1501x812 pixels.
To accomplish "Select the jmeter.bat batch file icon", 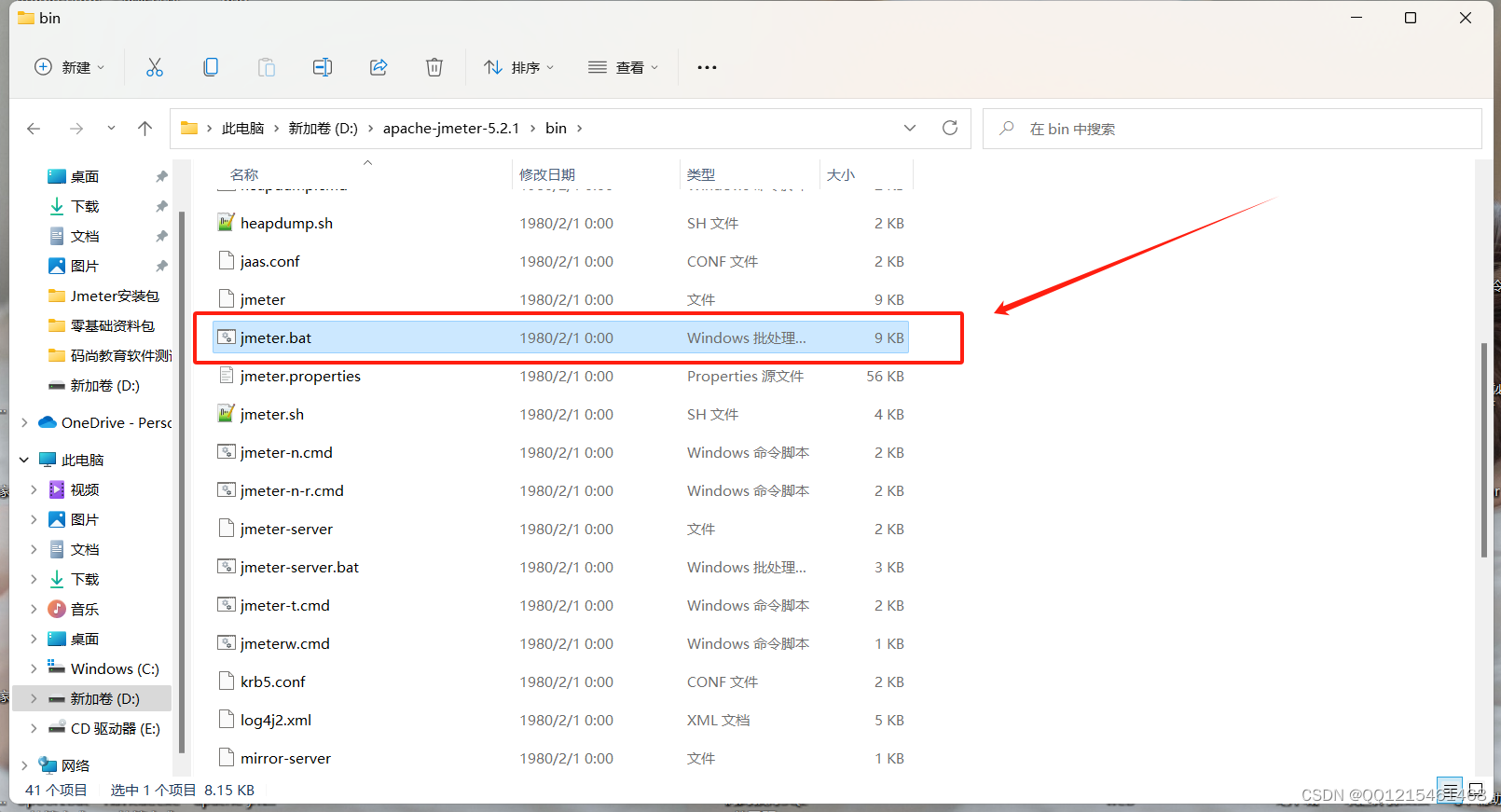I will point(226,337).
